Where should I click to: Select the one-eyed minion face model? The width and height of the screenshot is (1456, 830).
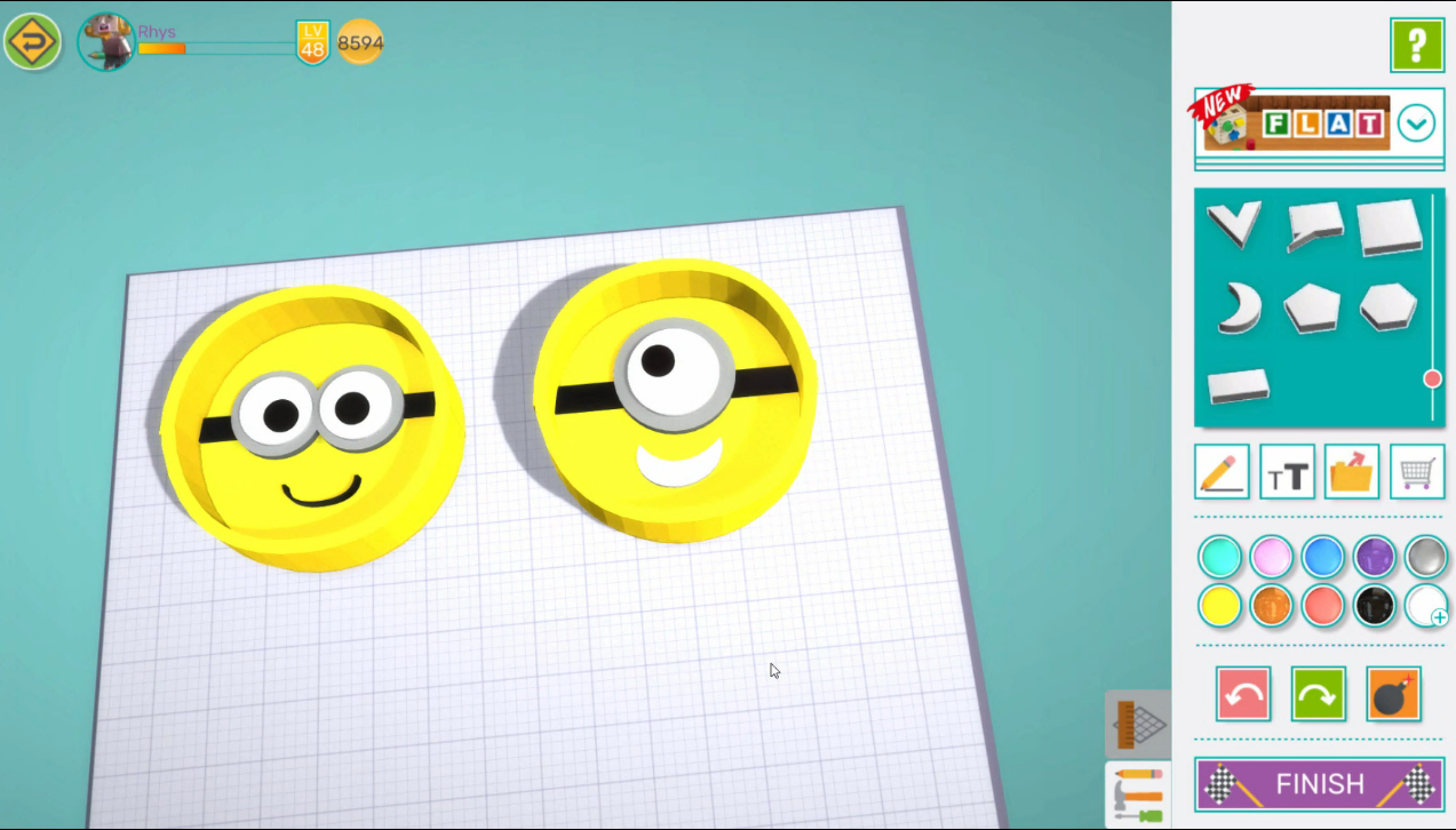(675, 400)
